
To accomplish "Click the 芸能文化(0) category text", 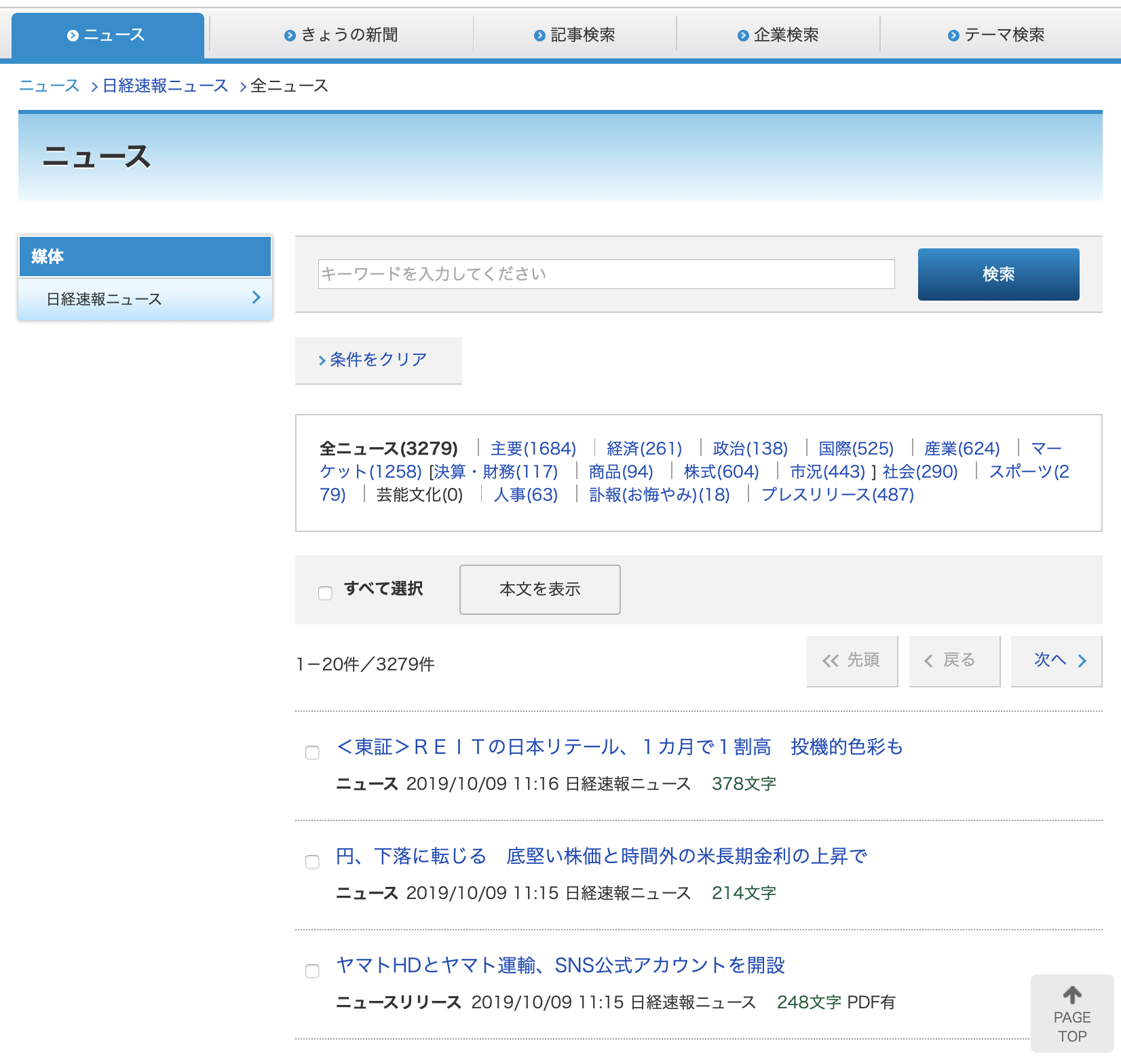I will pyautogui.click(x=419, y=495).
